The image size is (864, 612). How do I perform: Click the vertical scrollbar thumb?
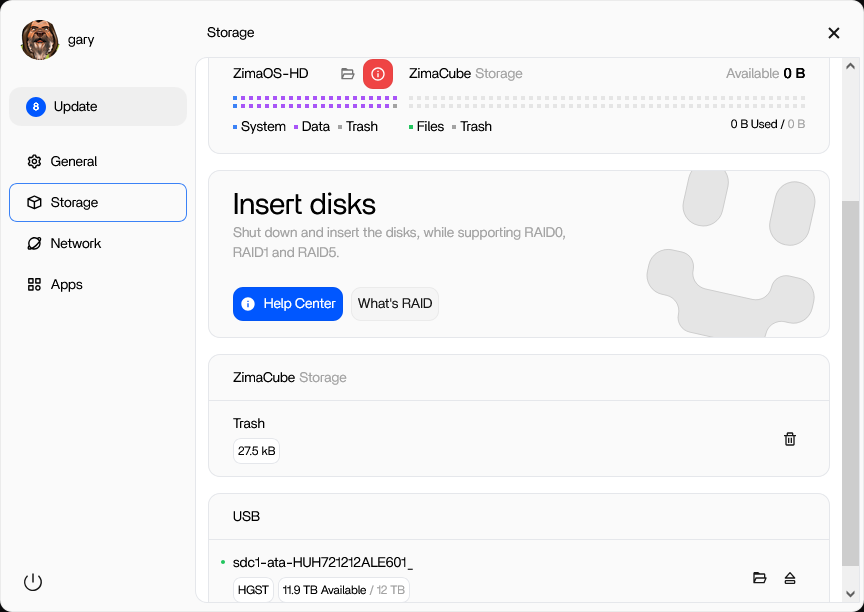[x=851, y=383]
